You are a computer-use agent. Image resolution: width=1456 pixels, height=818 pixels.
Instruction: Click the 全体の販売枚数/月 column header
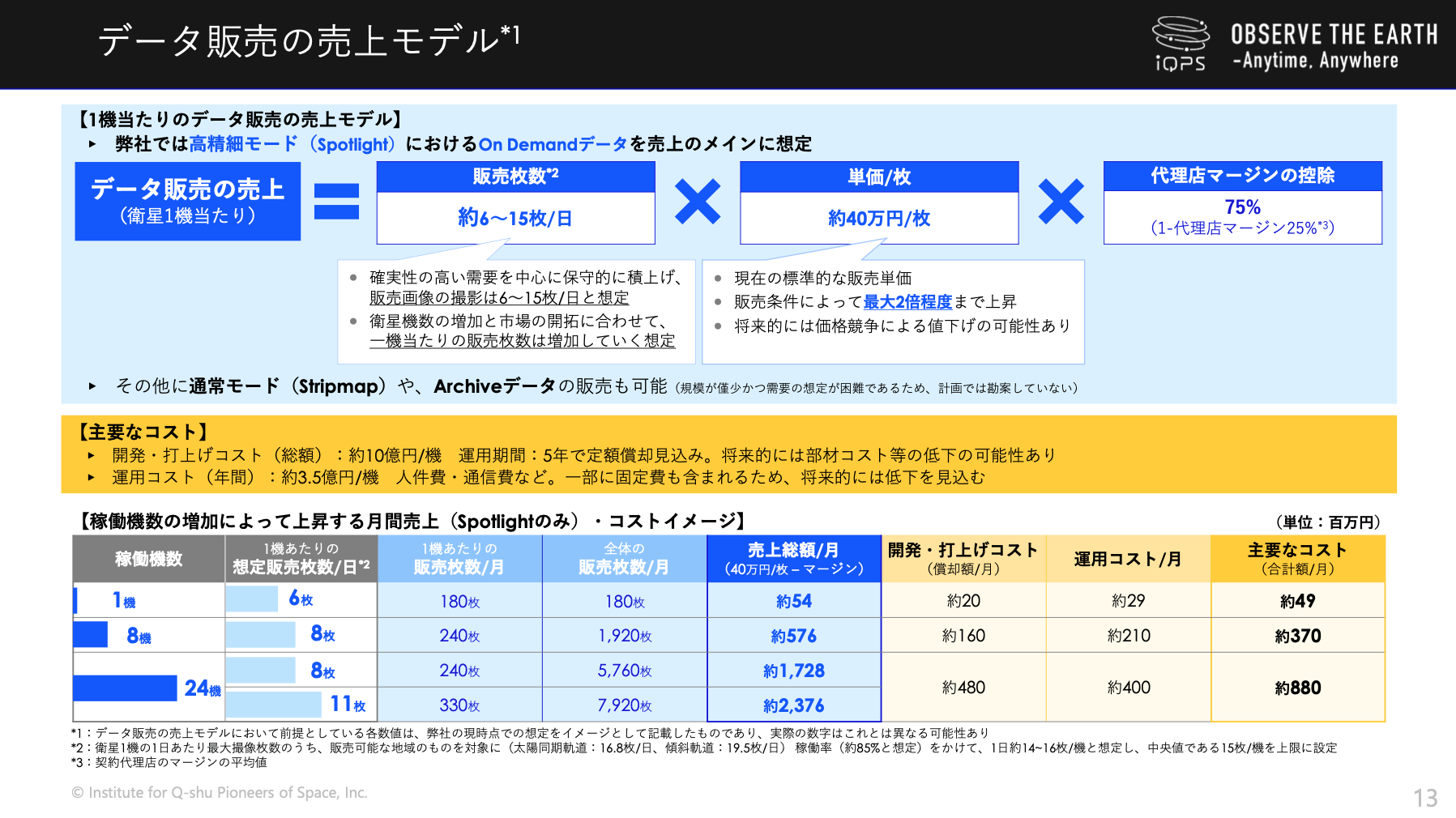click(x=624, y=559)
